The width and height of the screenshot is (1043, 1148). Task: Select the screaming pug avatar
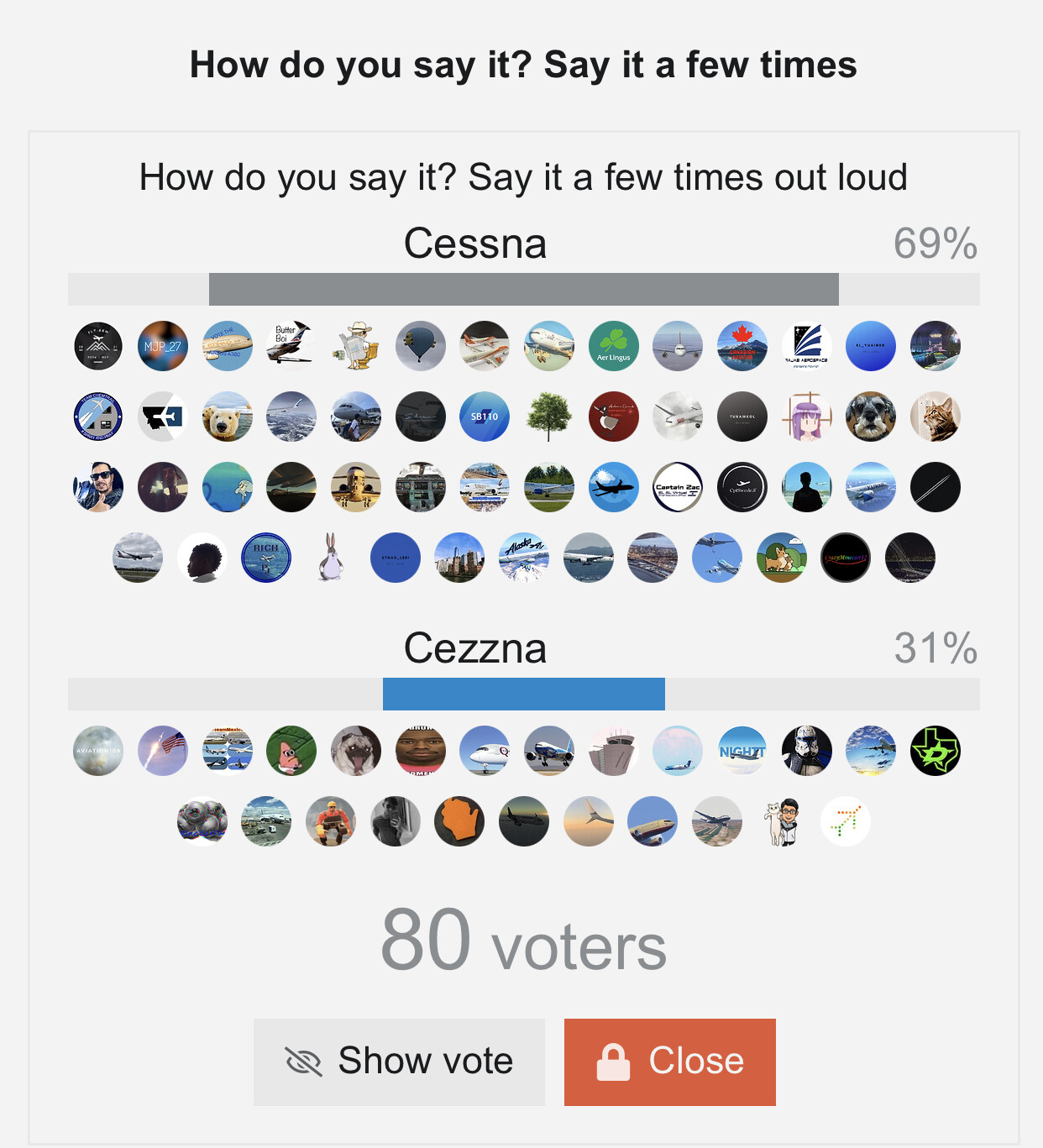point(356,751)
